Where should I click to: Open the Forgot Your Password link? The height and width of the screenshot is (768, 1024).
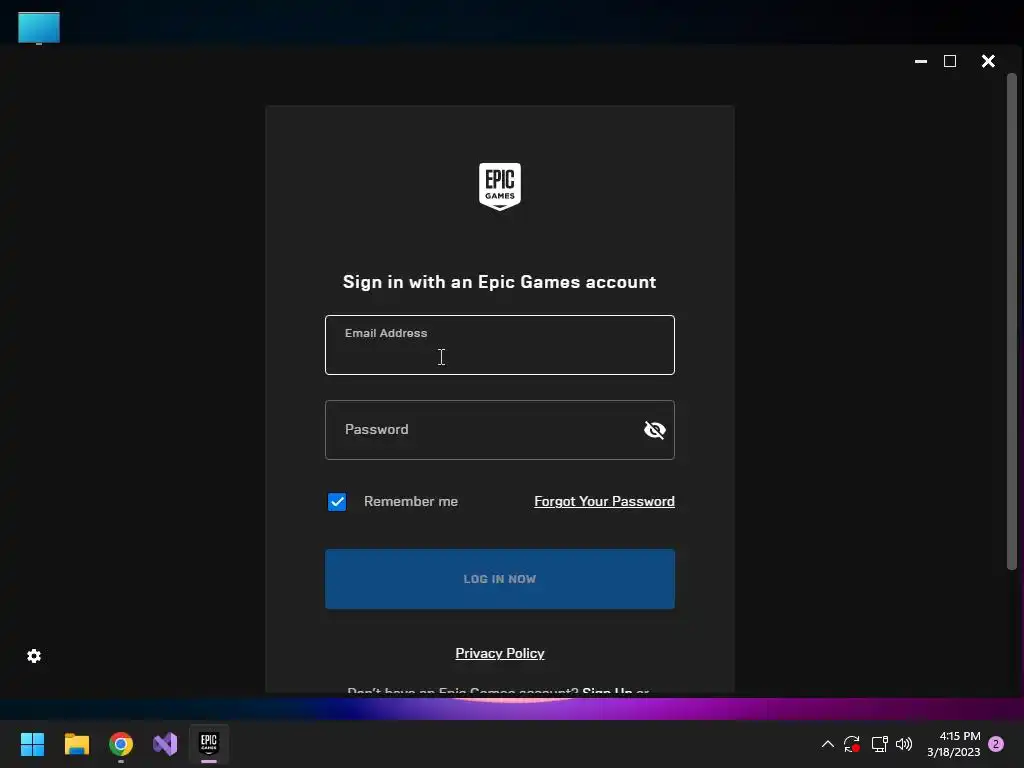pyautogui.click(x=604, y=501)
